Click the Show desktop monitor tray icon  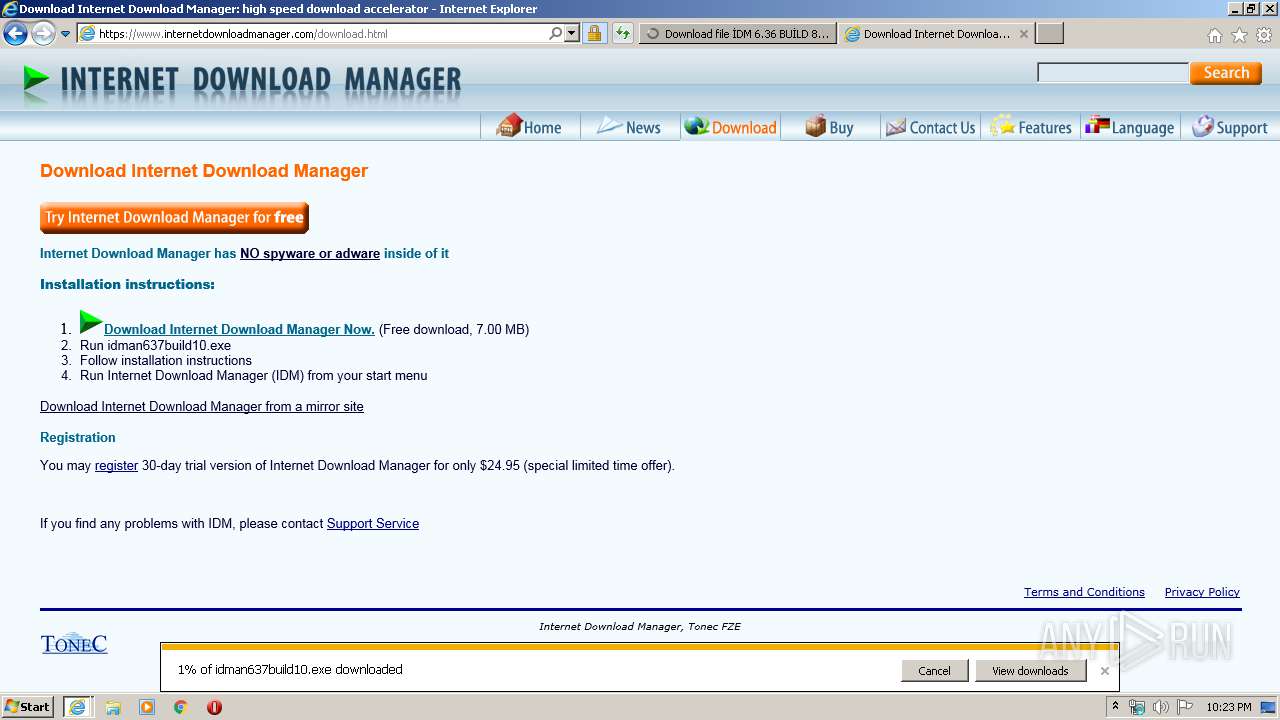[1268, 707]
